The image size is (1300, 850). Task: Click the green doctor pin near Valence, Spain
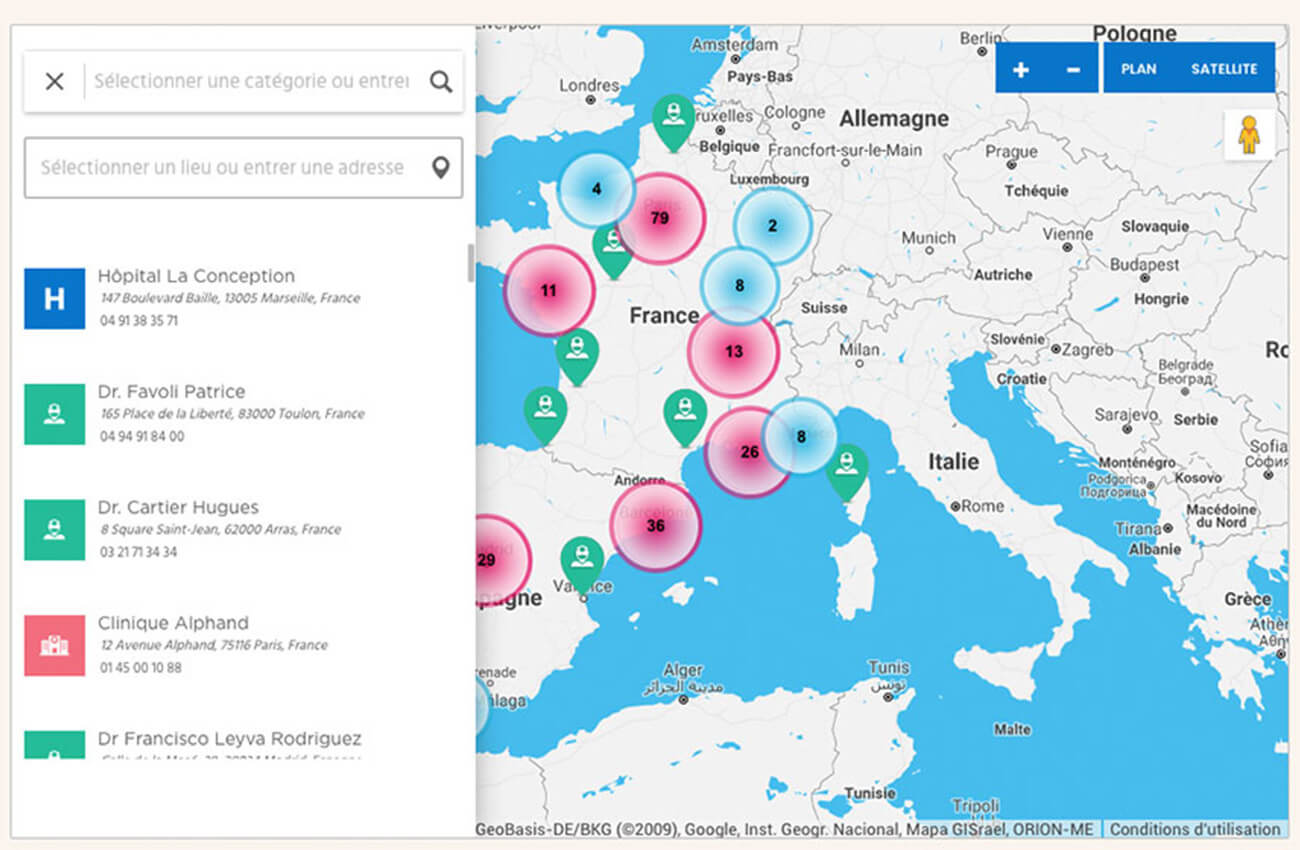pyautogui.click(x=582, y=563)
